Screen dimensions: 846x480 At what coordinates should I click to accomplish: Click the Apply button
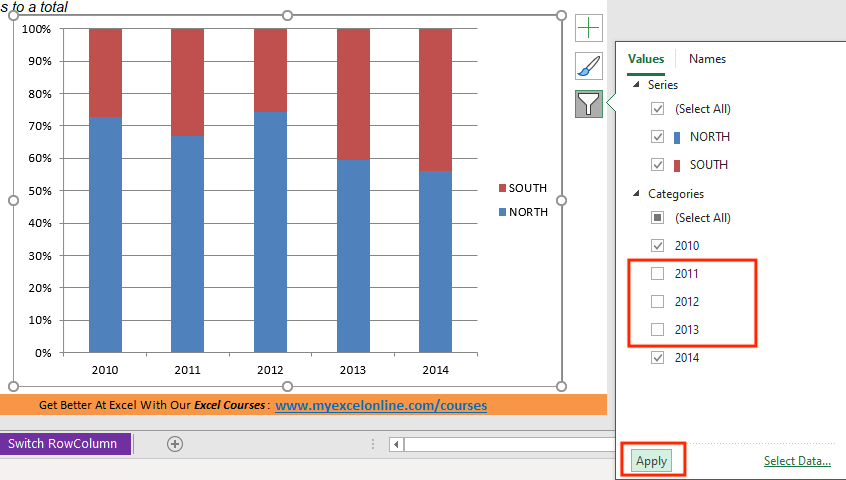click(x=652, y=461)
